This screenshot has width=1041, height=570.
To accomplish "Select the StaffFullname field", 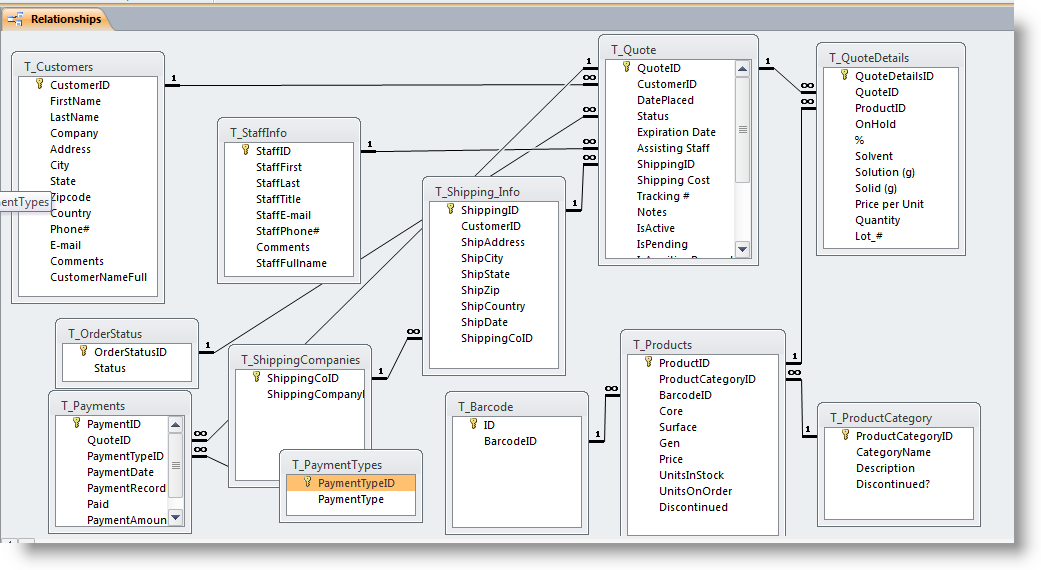I will click(291, 263).
